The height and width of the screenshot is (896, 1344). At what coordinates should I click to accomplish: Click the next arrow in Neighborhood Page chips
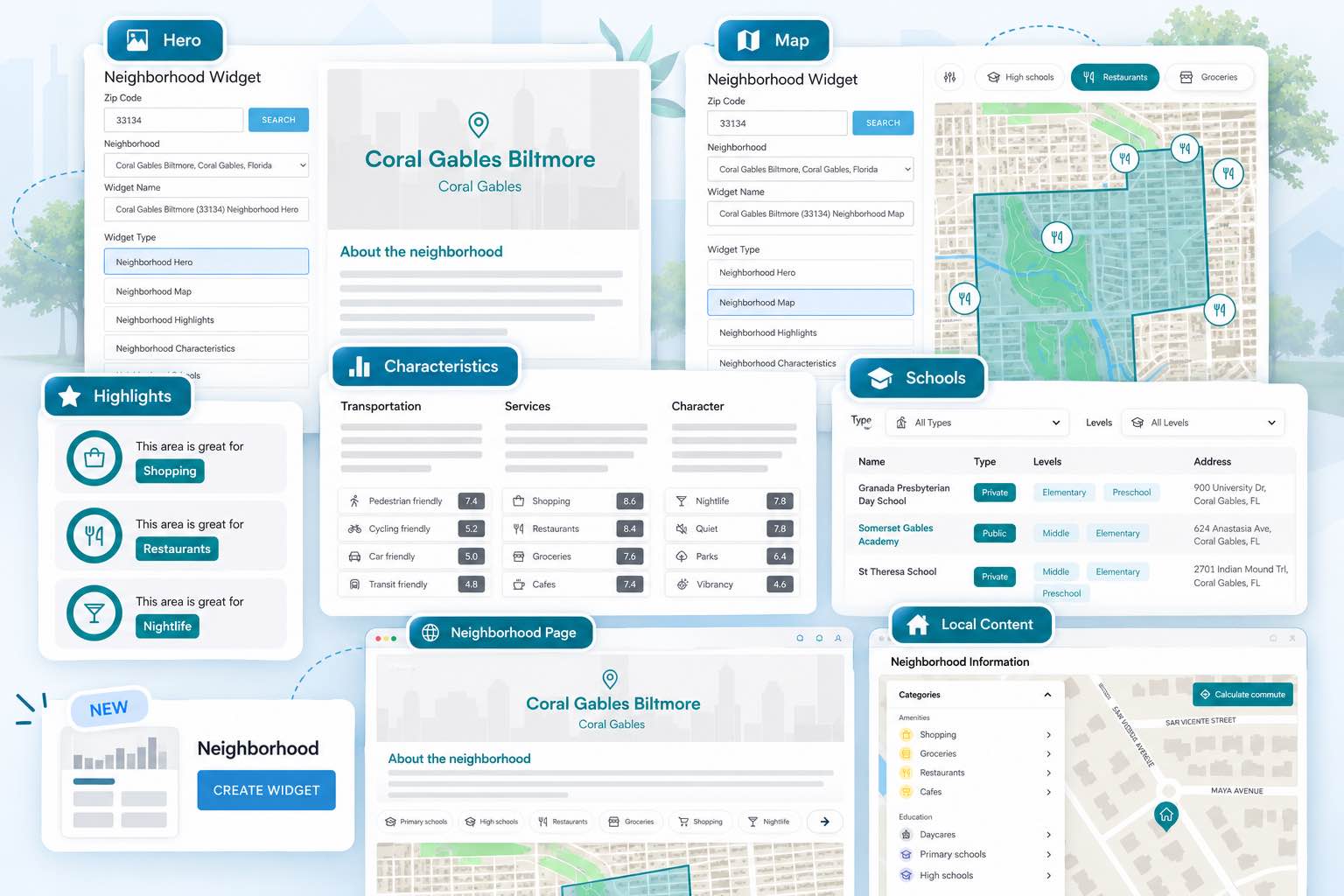click(x=824, y=822)
